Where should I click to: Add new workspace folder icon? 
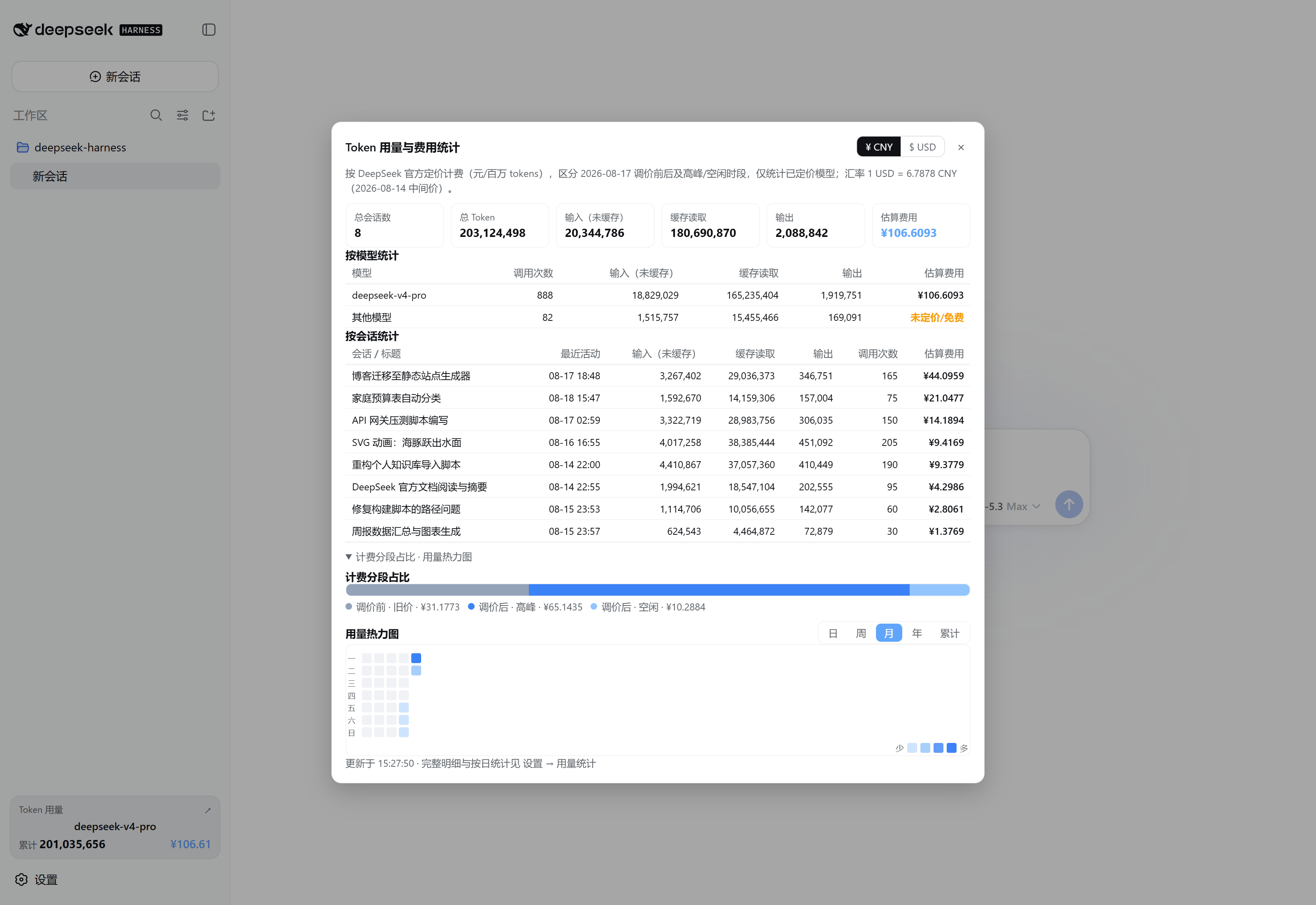pyautogui.click(x=209, y=116)
